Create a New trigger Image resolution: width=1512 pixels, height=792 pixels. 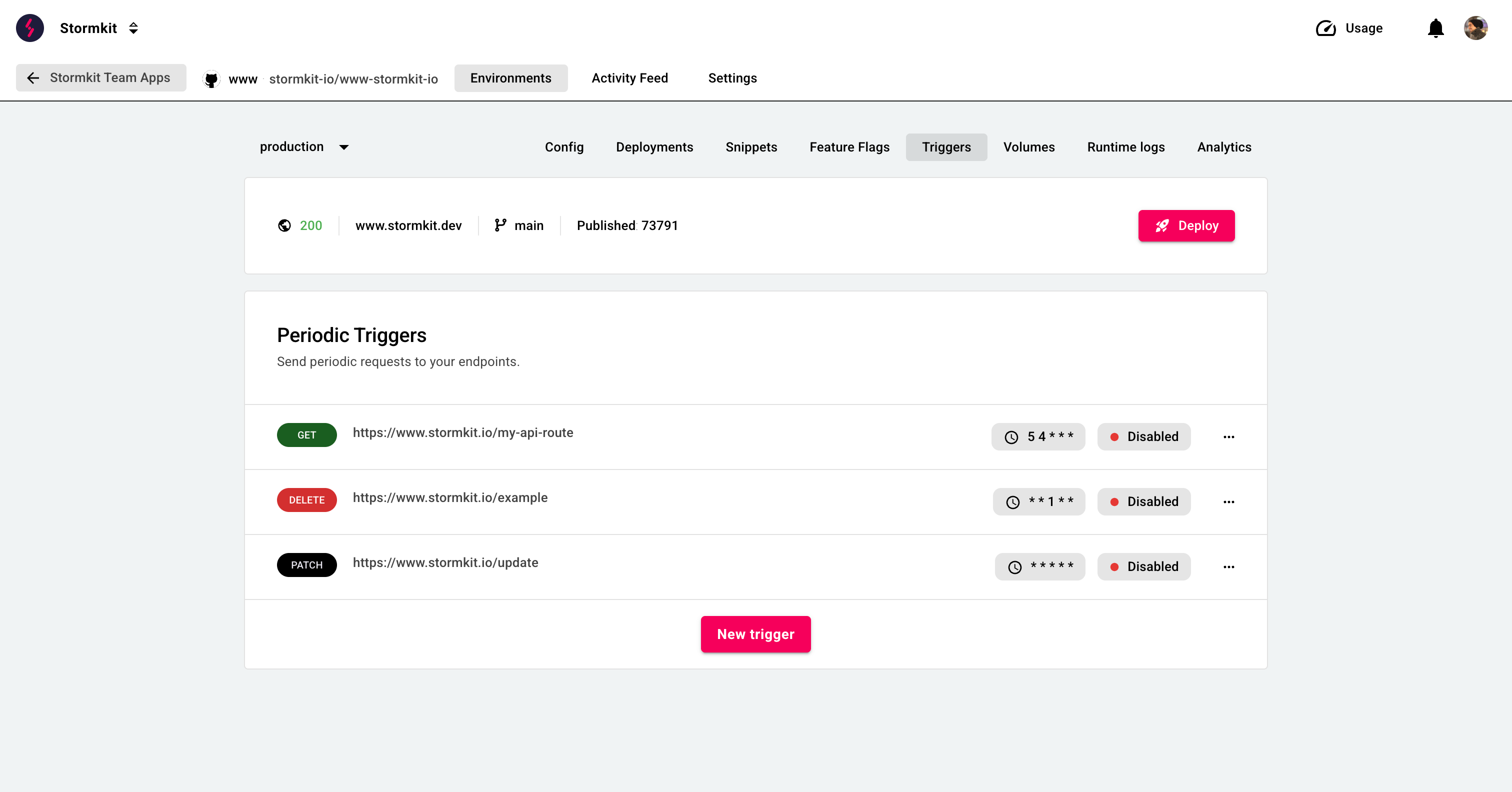[755, 634]
